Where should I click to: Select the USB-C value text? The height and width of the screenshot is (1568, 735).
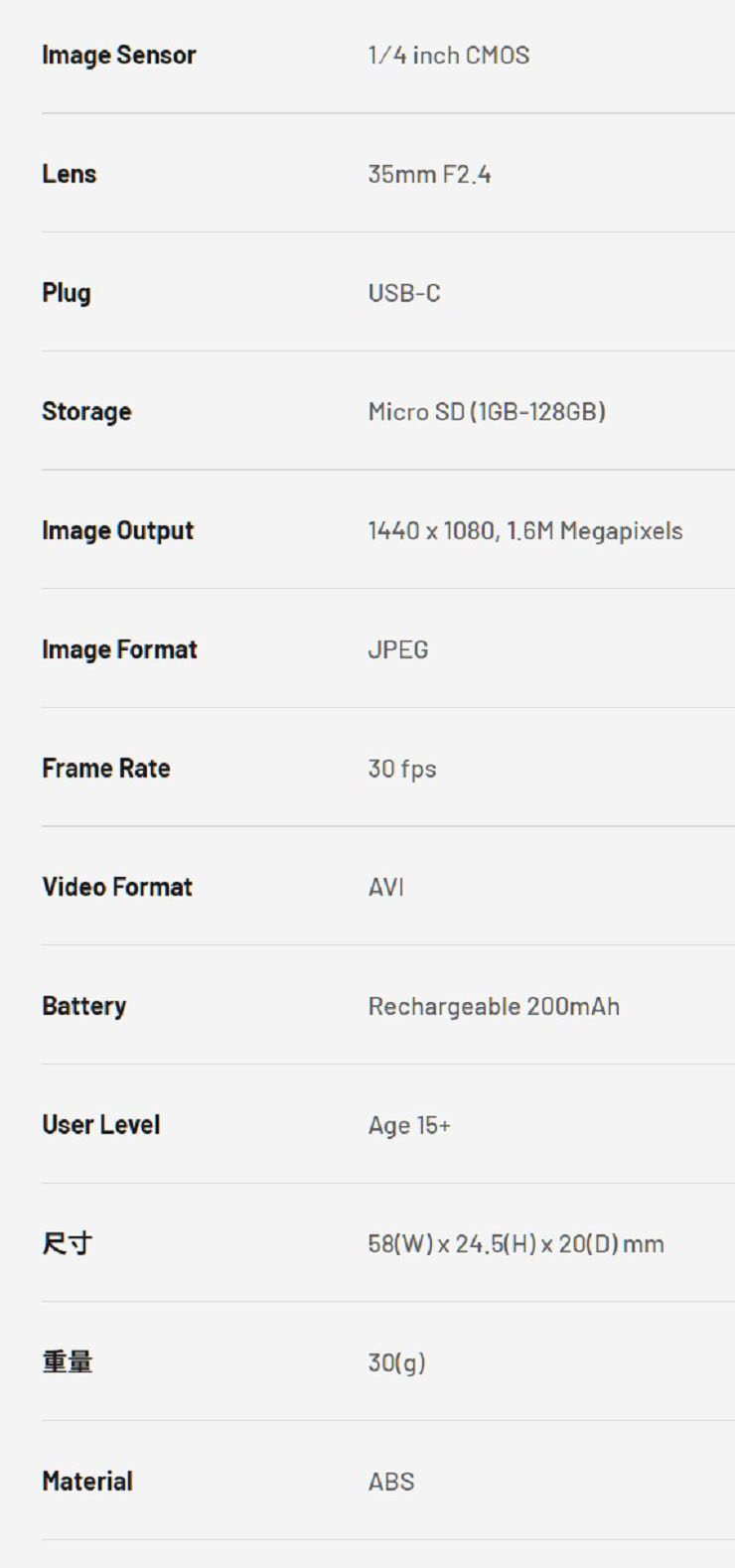pos(403,293)
